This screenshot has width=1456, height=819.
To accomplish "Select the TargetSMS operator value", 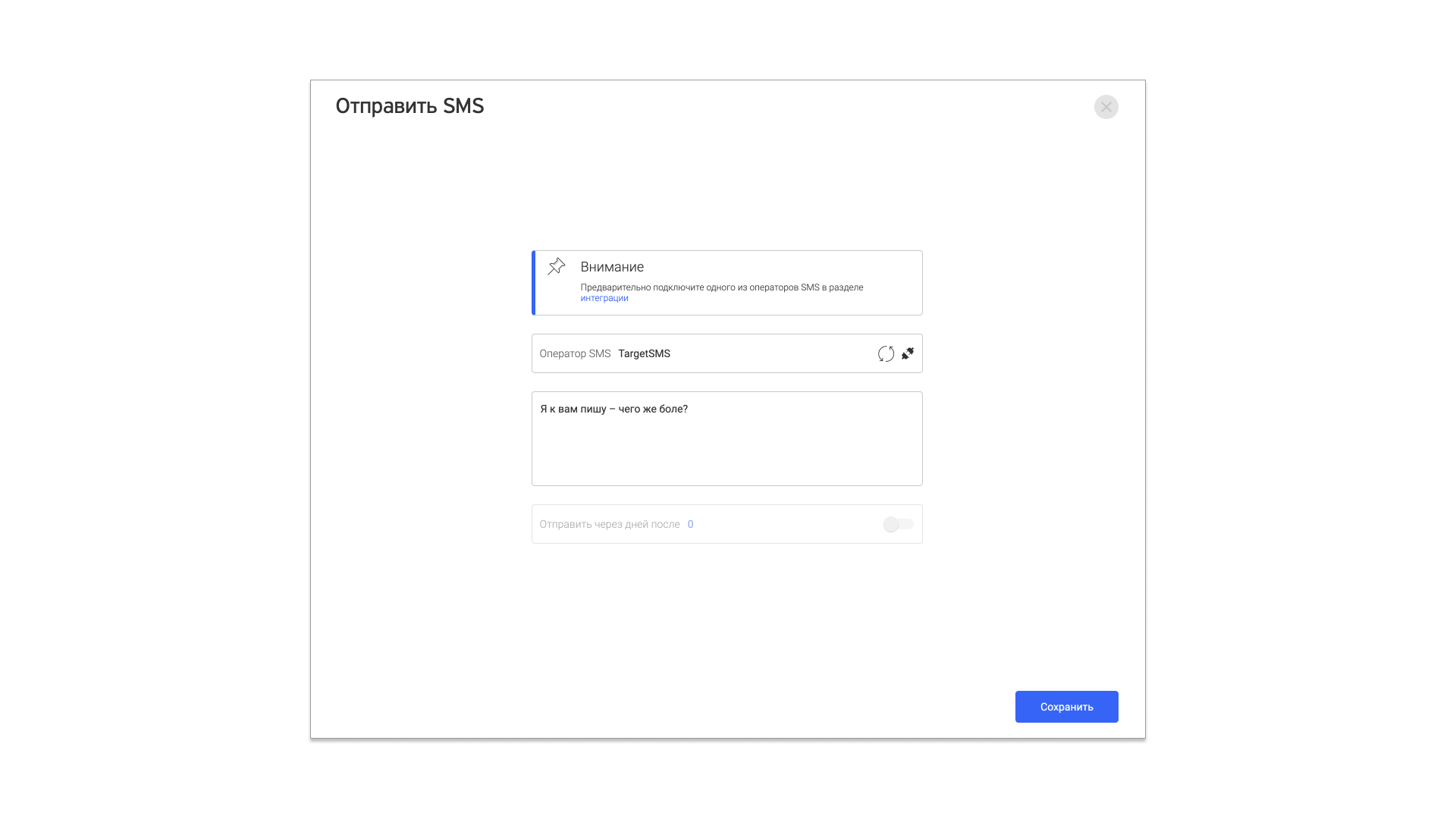I will pyautogui.click(x=644, y=353).
